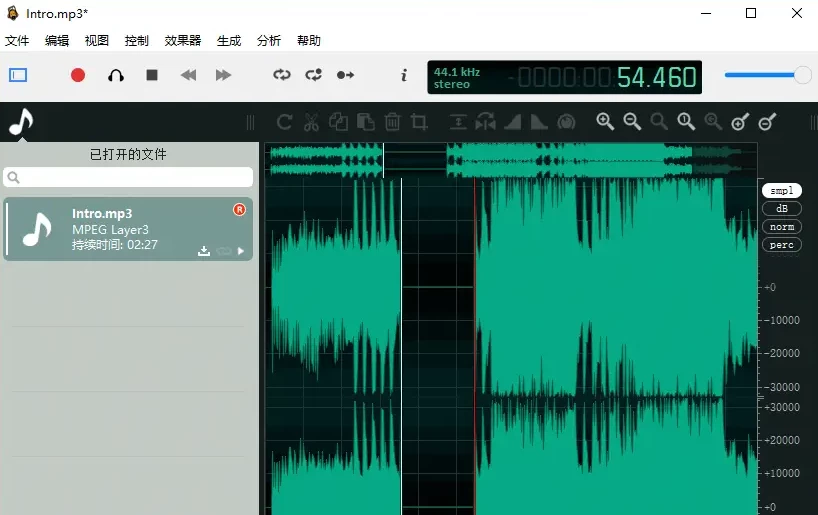Open the 生成 menu

coord(229,41)
